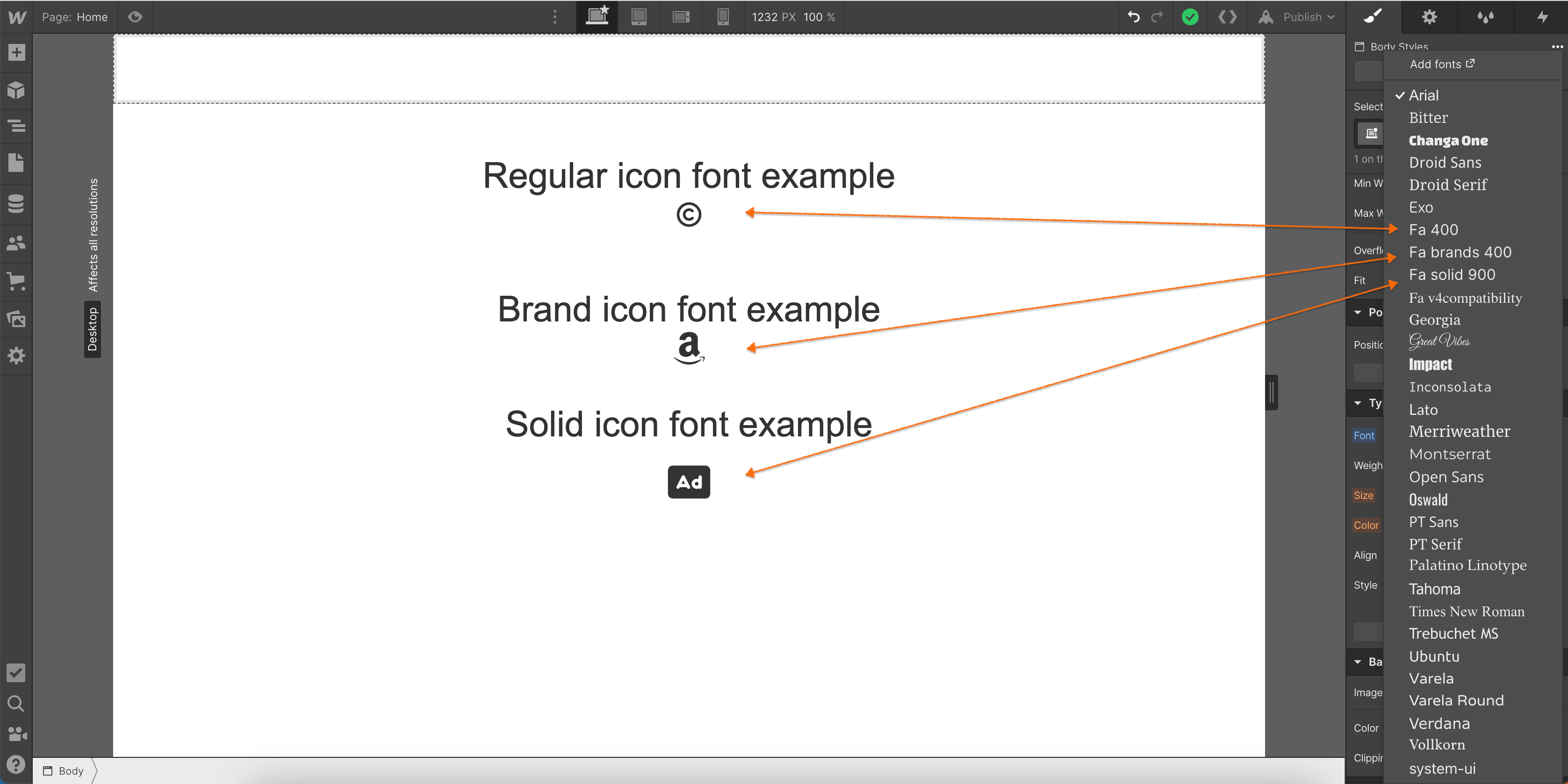Open the Add Elements panel
The width and height of the screenshot is (1568, 784).
(16, 52)
